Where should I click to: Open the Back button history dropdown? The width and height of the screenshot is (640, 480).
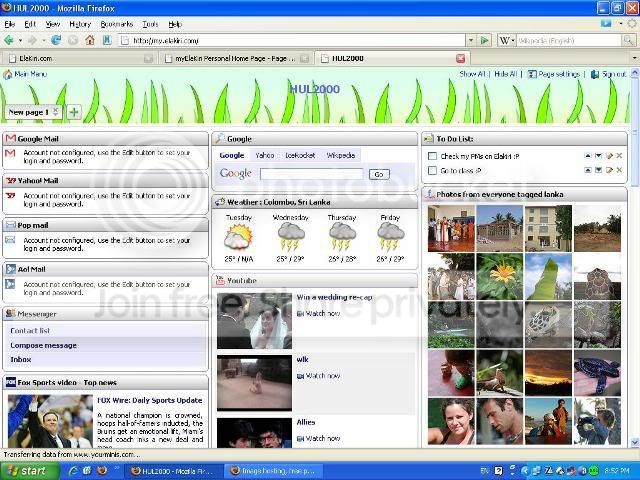[x=20, y=40]
